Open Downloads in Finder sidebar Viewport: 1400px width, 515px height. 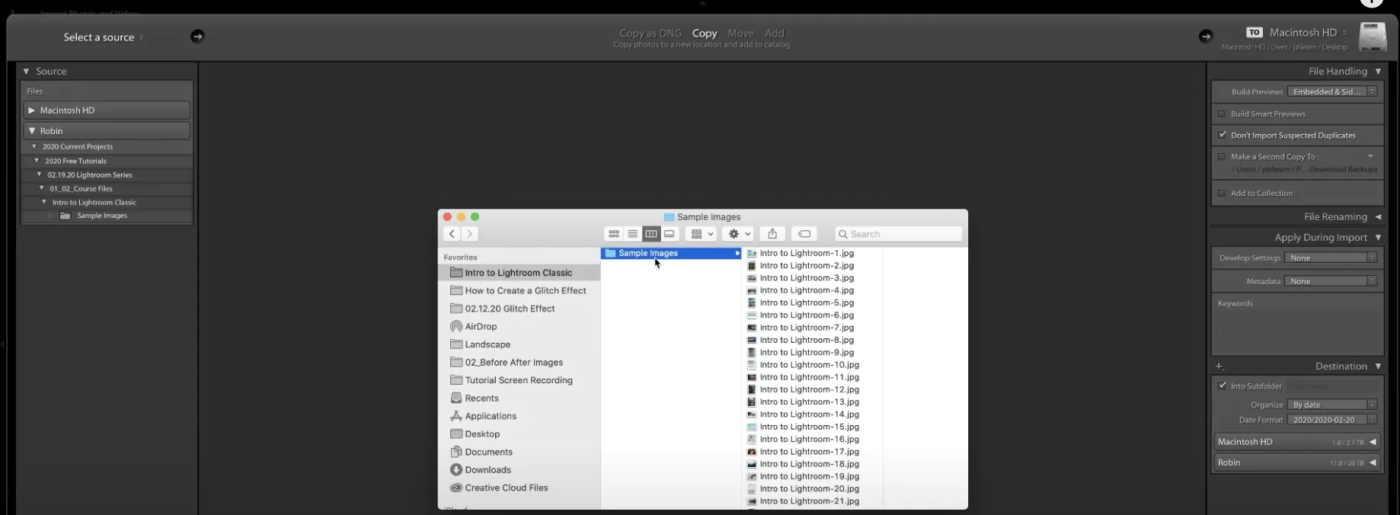click(487, 470)
